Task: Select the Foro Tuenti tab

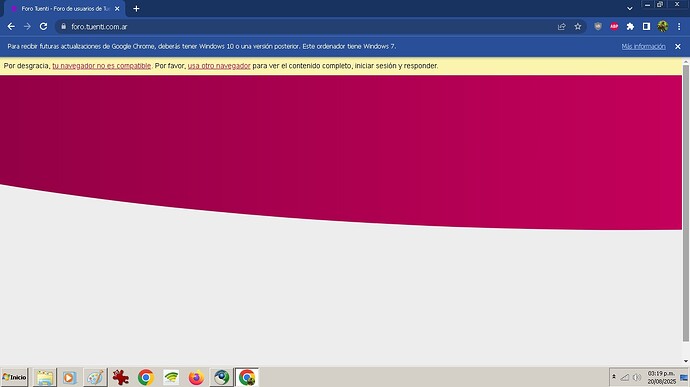Action: tap(64, 8)
